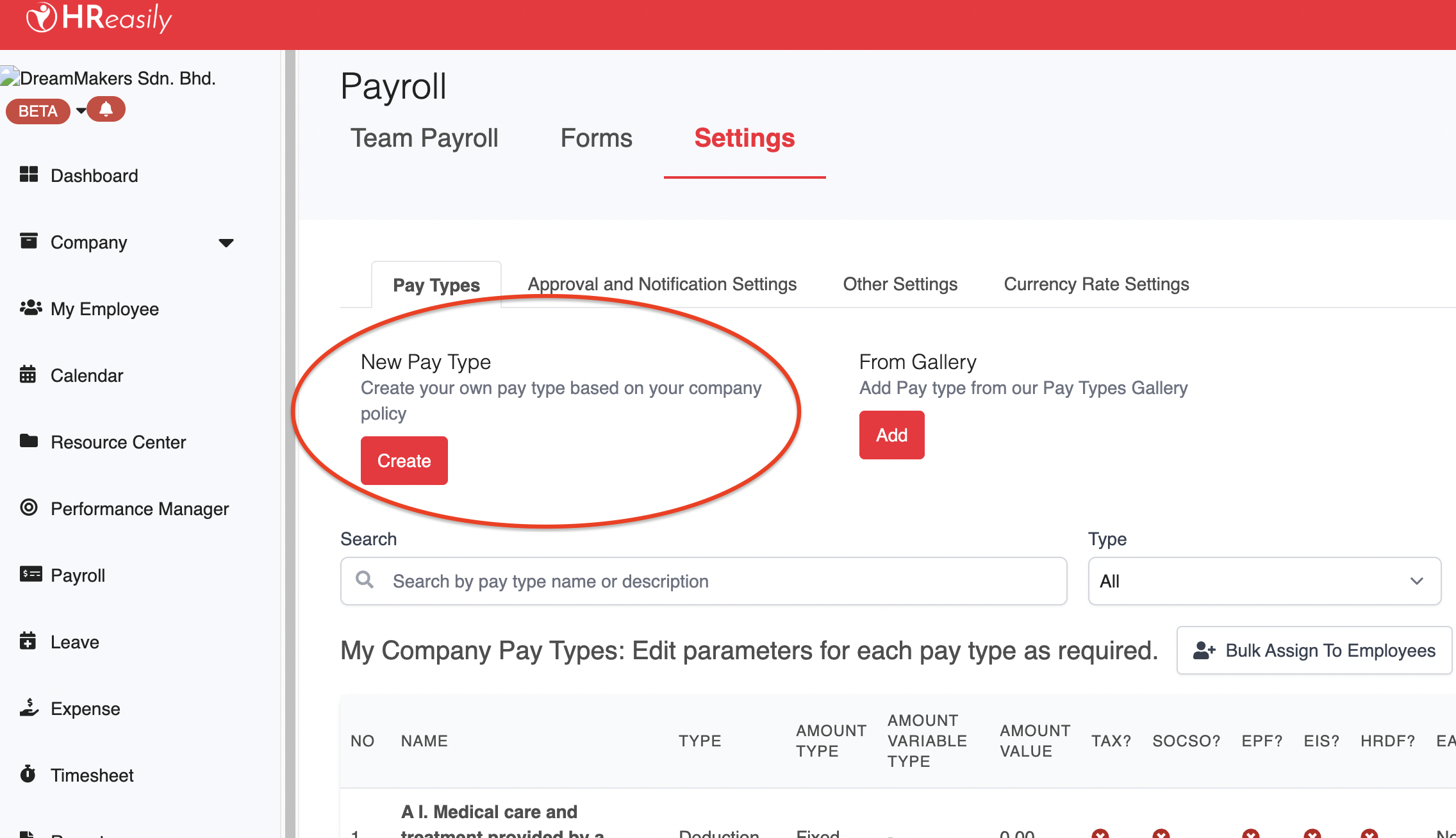Expand the Company menu arrow
The height and width of the screenshot is (838, 1456).
coord(226,243)
